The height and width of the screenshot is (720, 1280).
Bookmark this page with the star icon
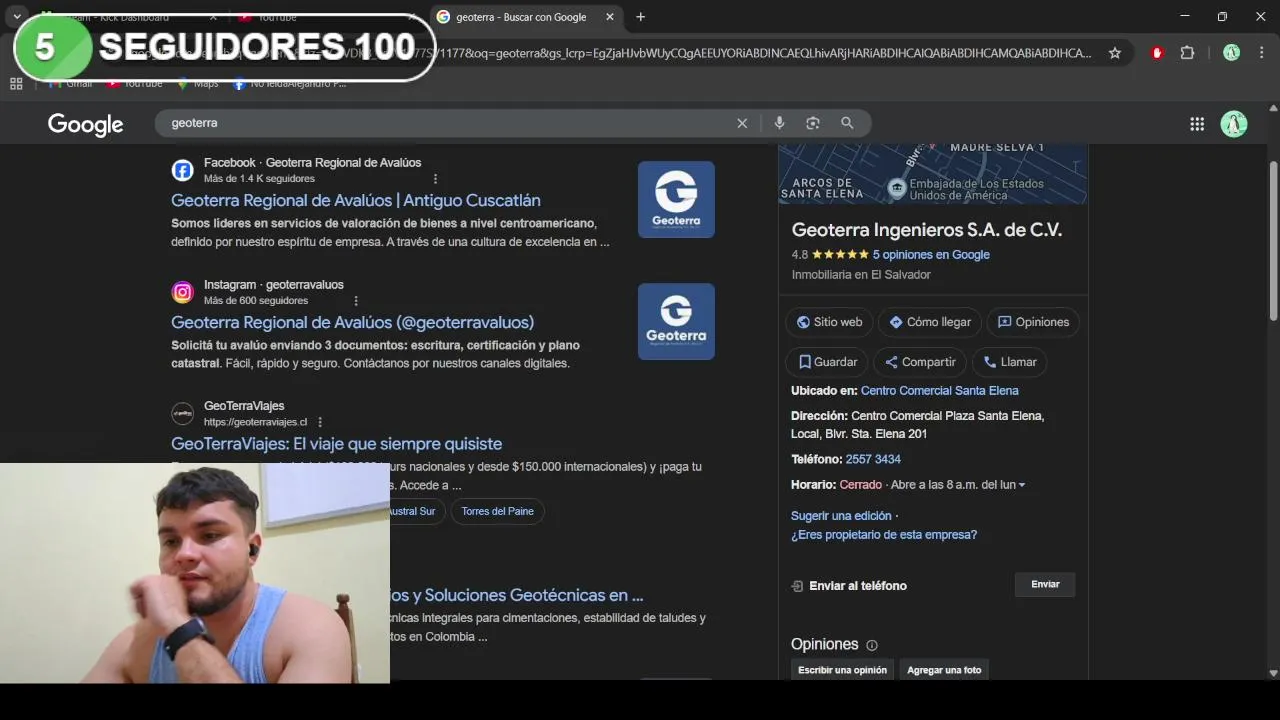pyautogui.click(x=1115, y=53)
